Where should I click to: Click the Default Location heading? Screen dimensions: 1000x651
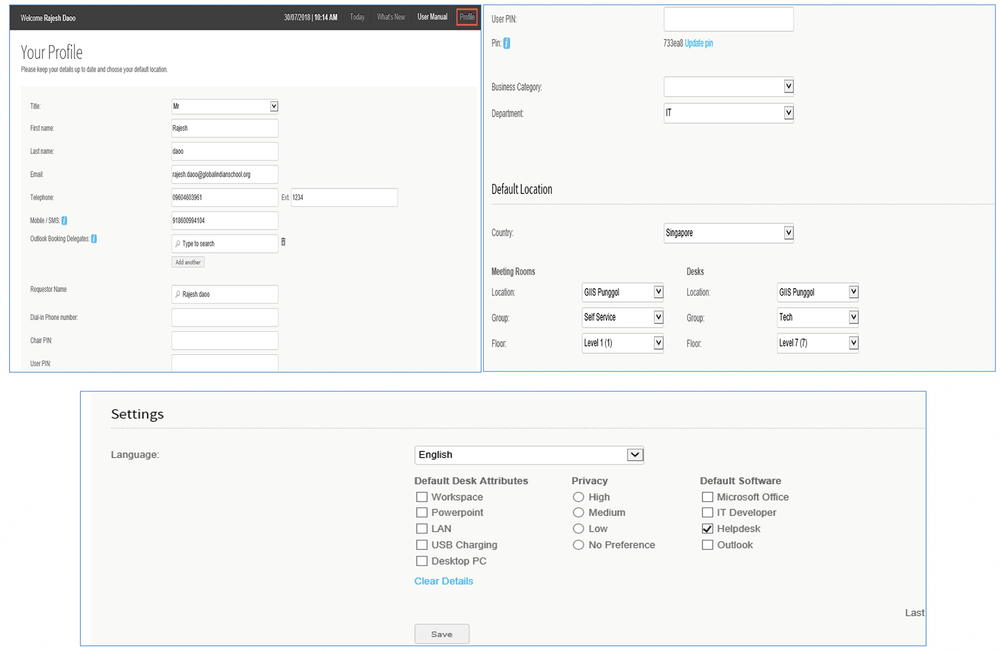[522, 189]
